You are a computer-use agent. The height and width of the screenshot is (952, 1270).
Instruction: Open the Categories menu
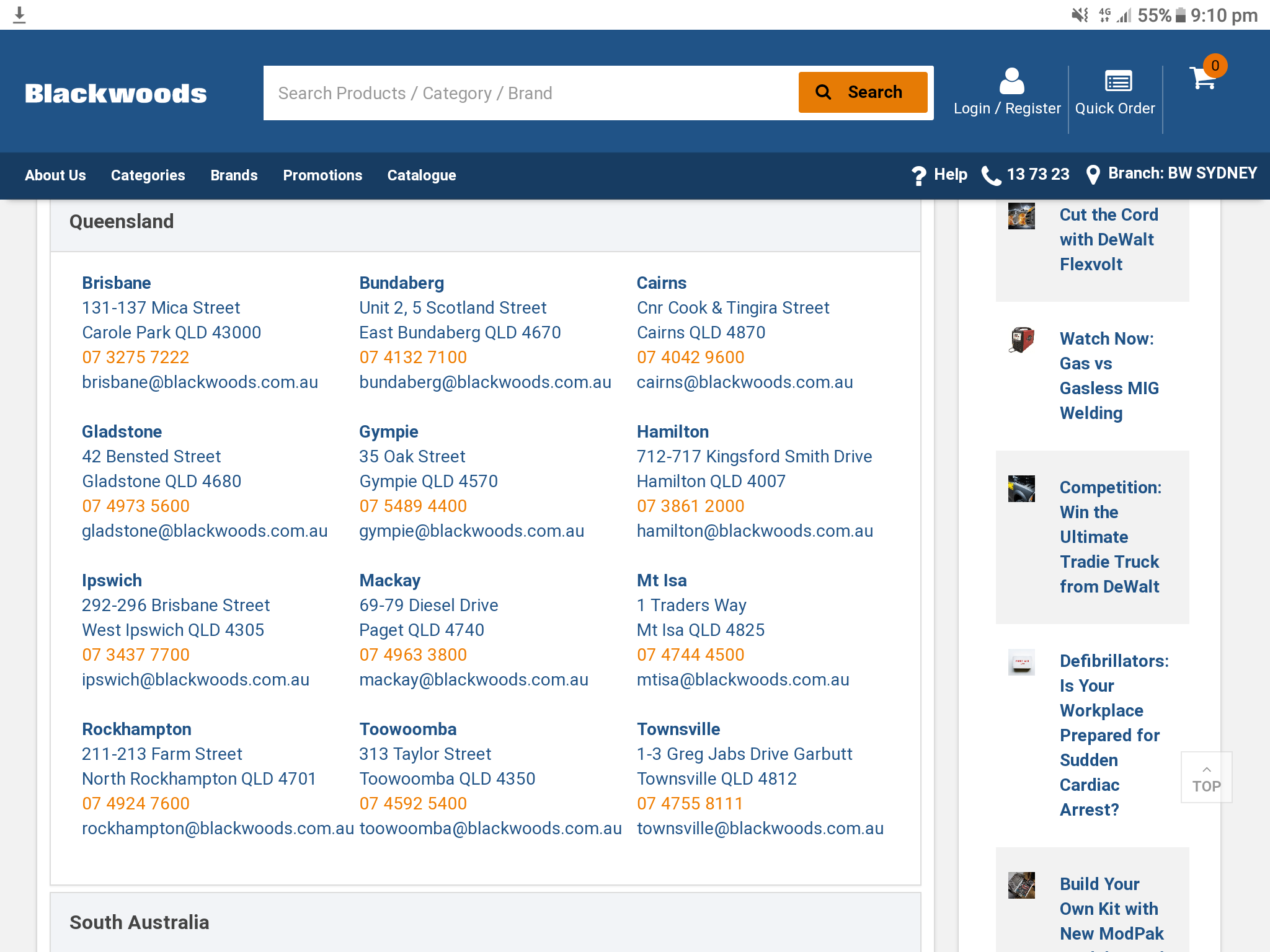click(x=148, y=175)
